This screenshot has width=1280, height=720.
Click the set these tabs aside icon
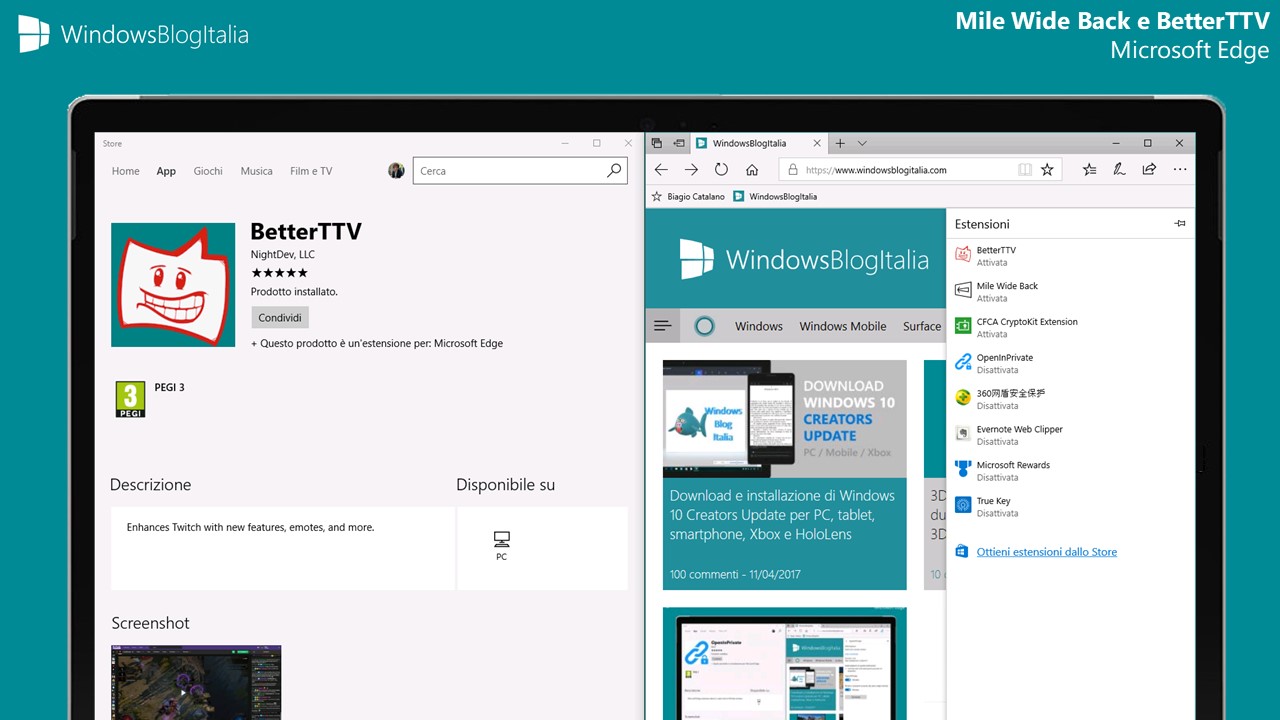679,143
